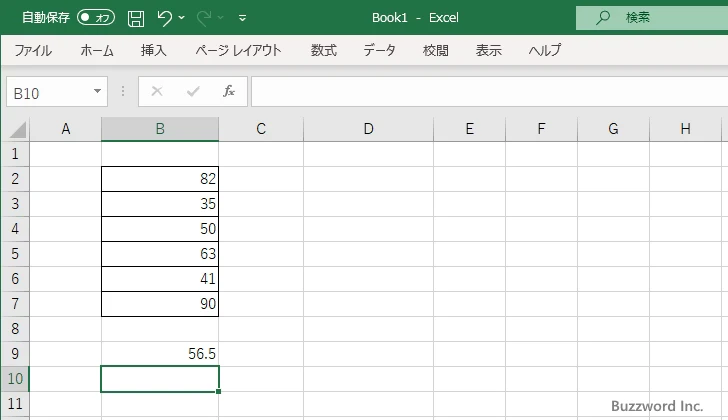Click the Undo arrow icon

click(x=166, y=18)
